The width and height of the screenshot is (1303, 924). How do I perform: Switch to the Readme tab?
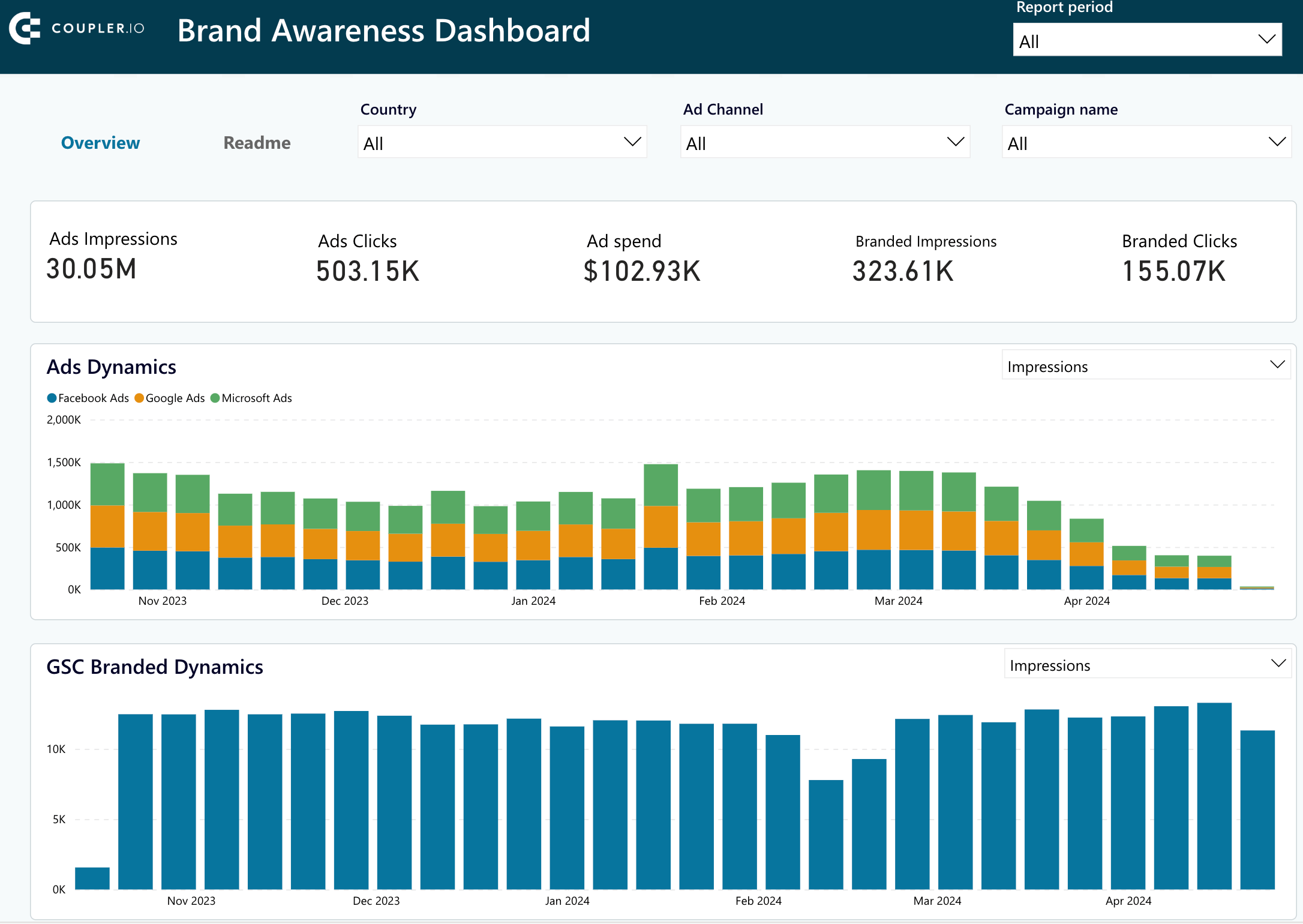point(257,143)
